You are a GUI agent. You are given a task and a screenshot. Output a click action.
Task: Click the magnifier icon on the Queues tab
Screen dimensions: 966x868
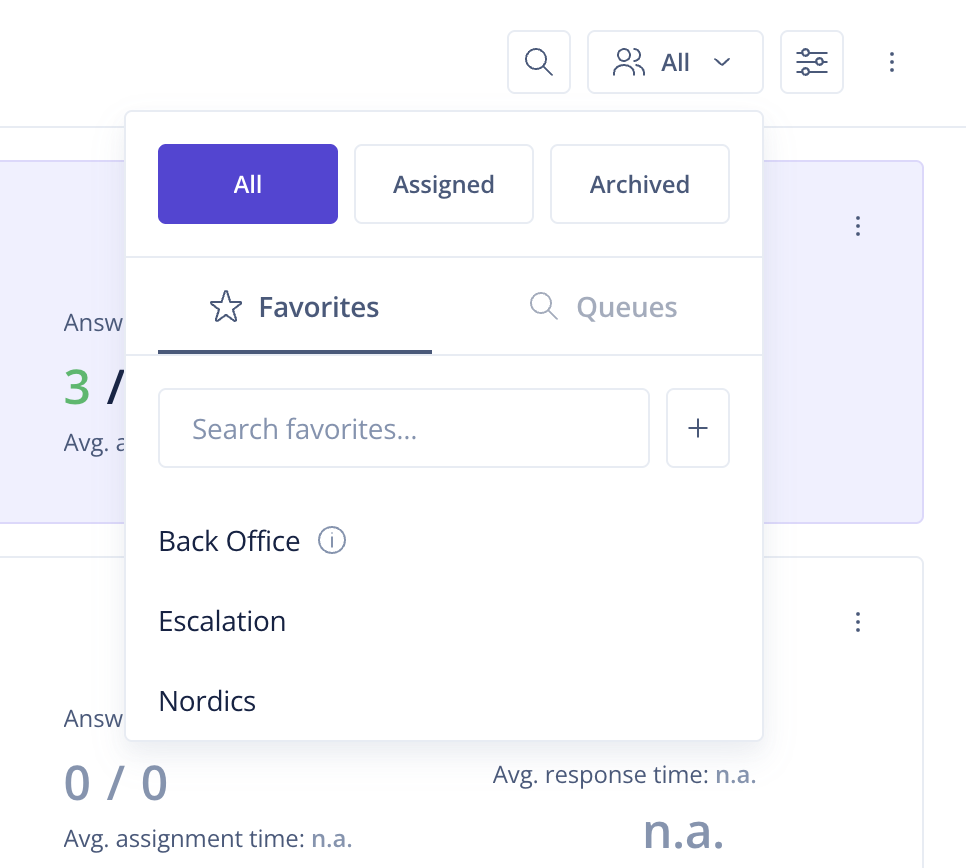tap(543, 307)
